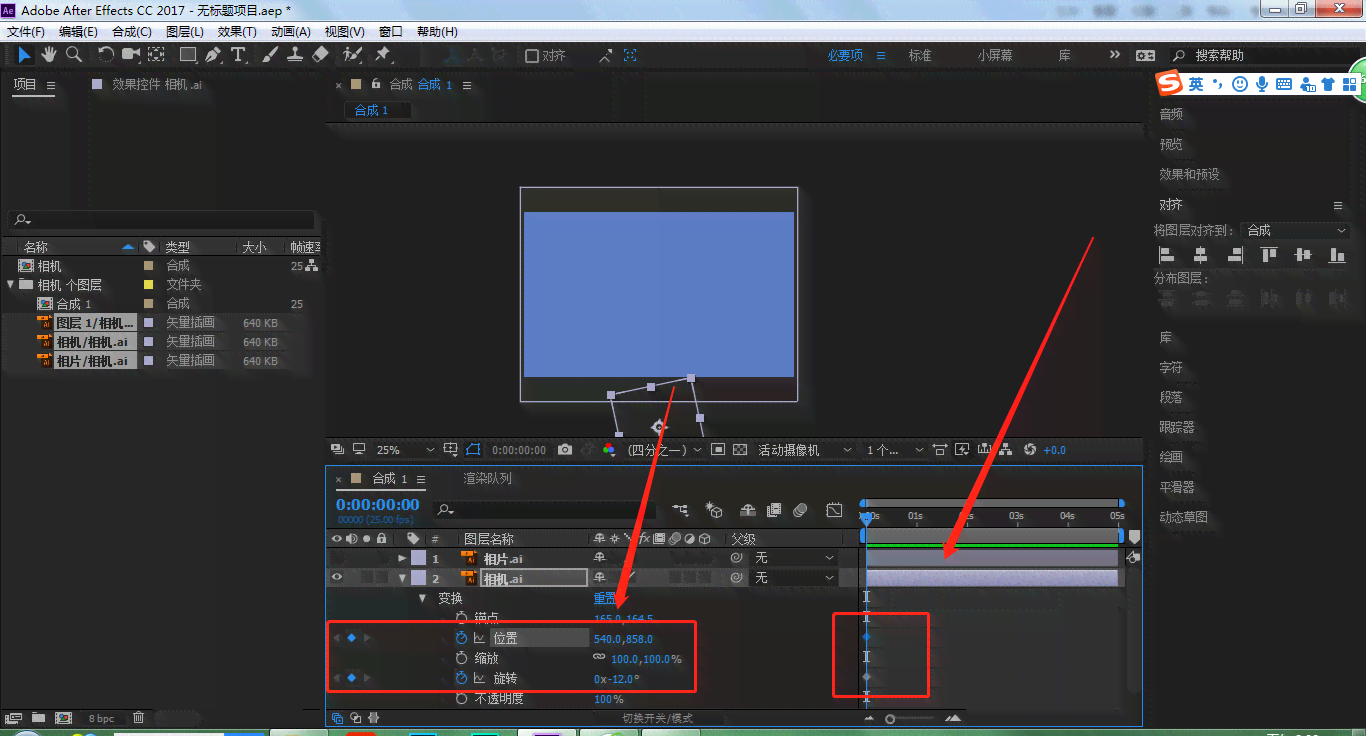Click the delete trash icon in Project panel
Screen dimensions: 1366x736
pos(139,717)
